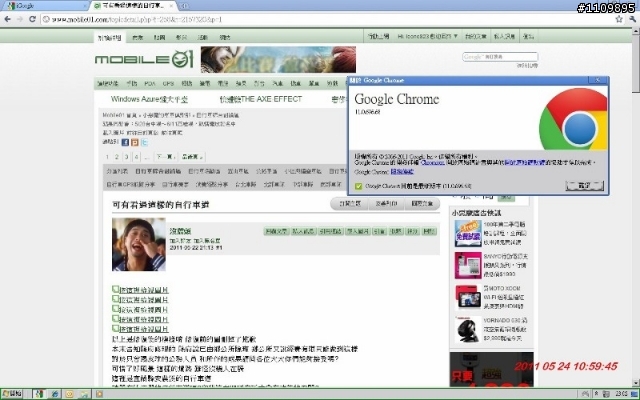Image resolution: width=640 pixels, height=400 pixels.
Task: Select the 討論群組 top navigation tab
Action: click(109, 38)
